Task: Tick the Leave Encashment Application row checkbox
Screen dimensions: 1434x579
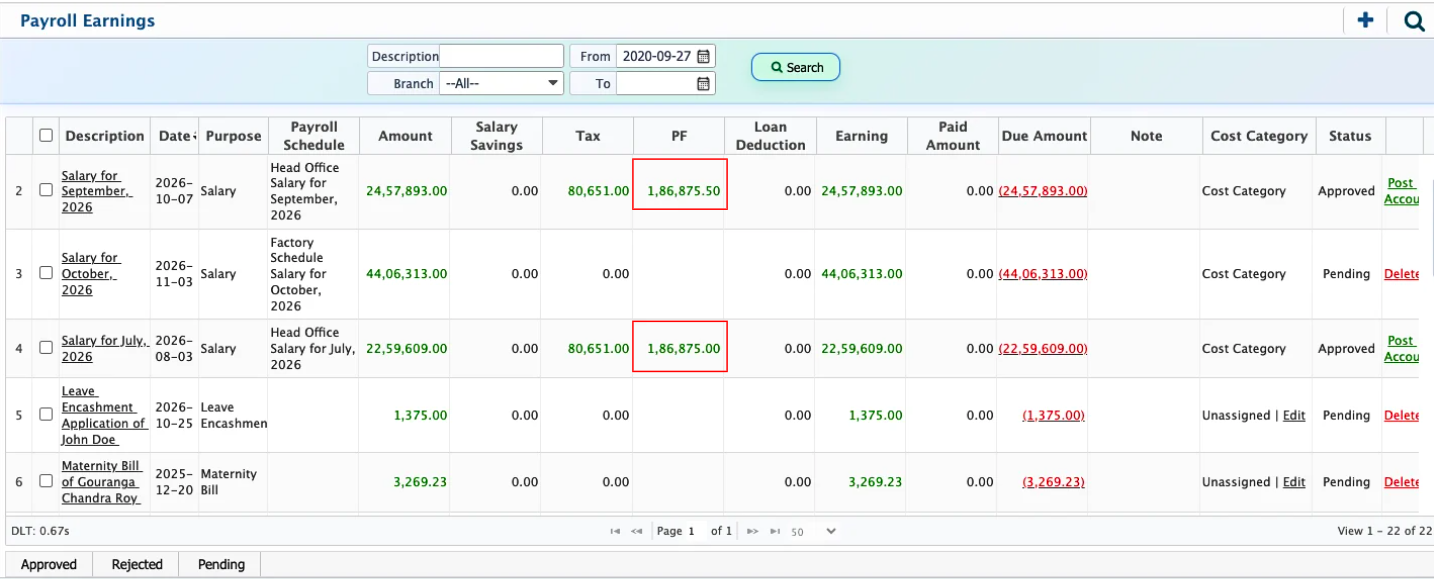Action: click(46, 415)
